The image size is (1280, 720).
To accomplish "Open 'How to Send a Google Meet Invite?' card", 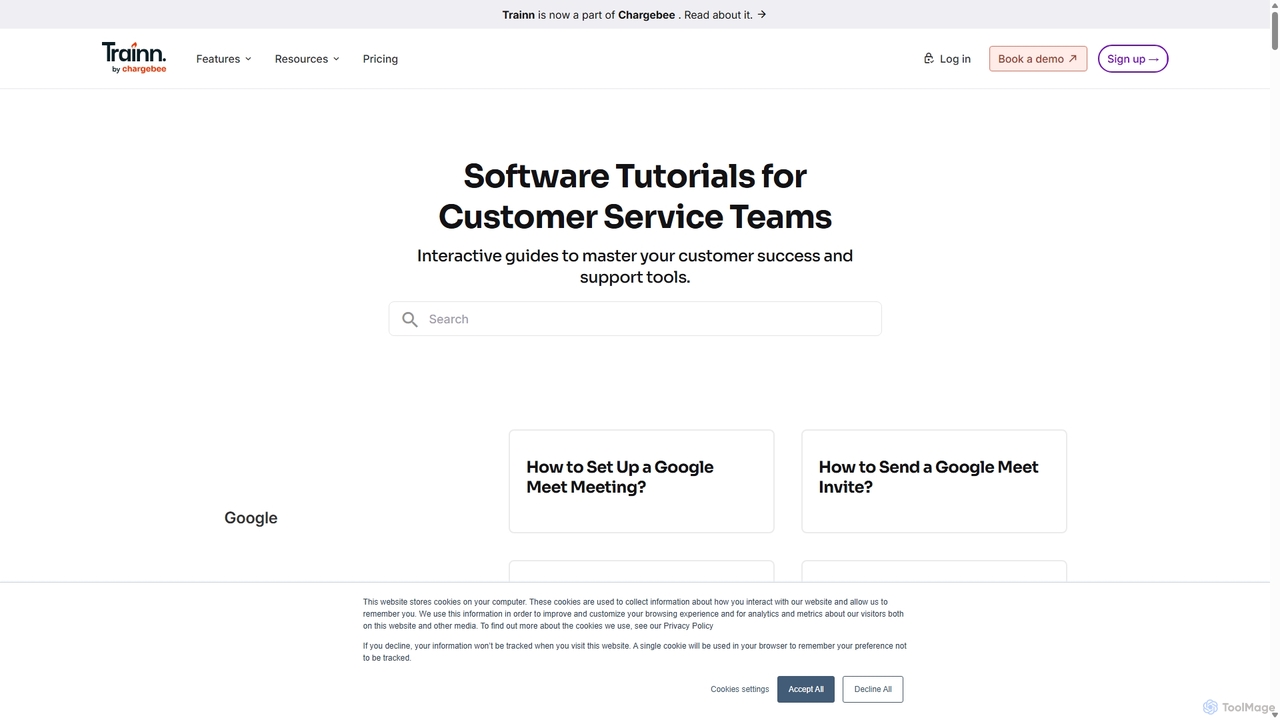I will pyautogui.click(x=934, y=481).
